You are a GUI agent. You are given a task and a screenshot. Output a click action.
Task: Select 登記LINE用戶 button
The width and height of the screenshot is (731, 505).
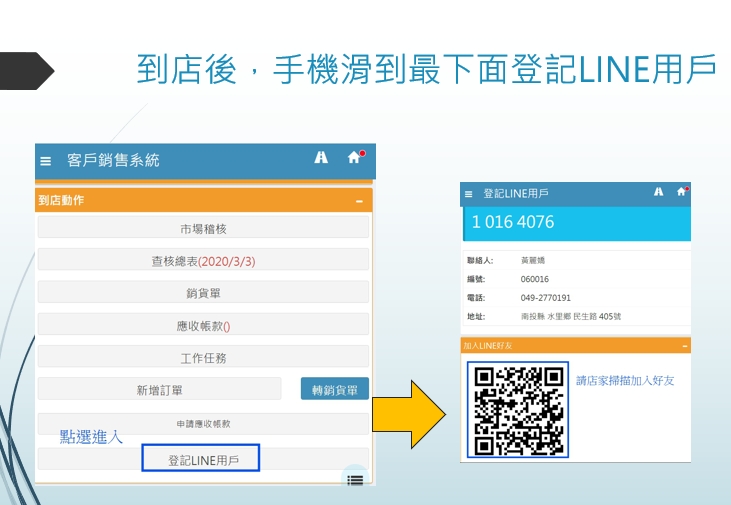click(200, 459)
